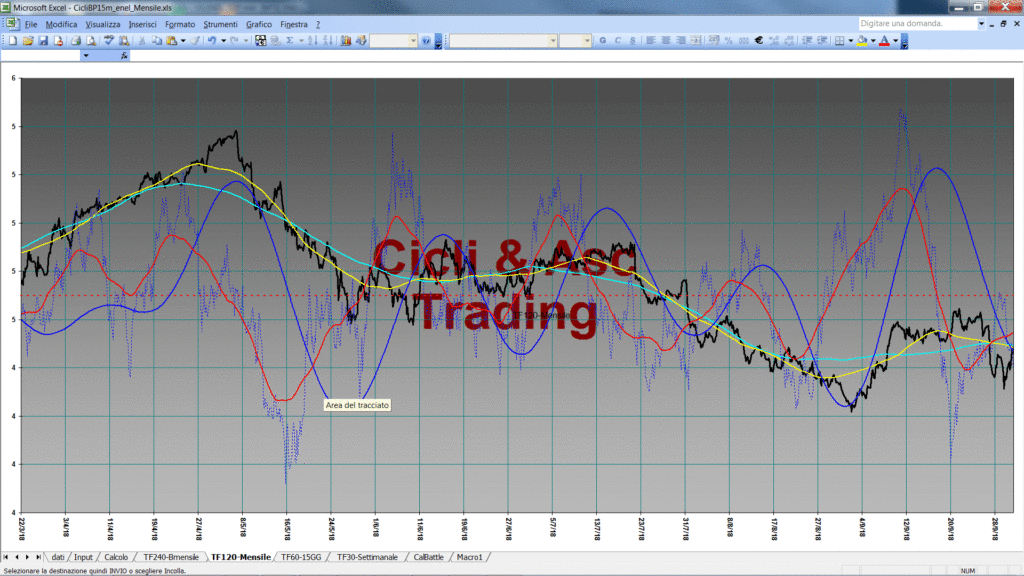Run the spelling check (ABC) icon
Image resolution: width=1024 pixels, height=576 pixels.
108,40
